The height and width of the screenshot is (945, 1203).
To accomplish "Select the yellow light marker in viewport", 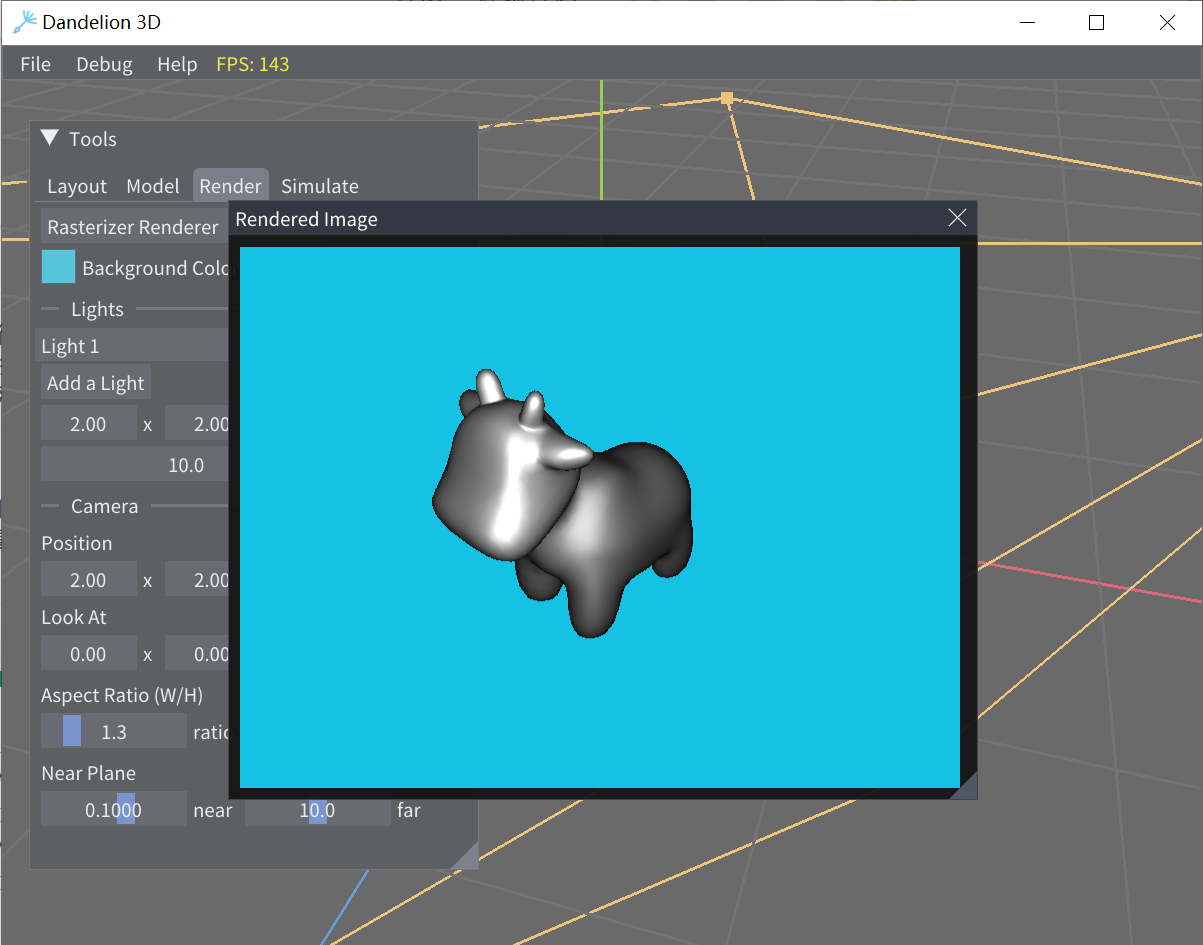I will [727, 98].
